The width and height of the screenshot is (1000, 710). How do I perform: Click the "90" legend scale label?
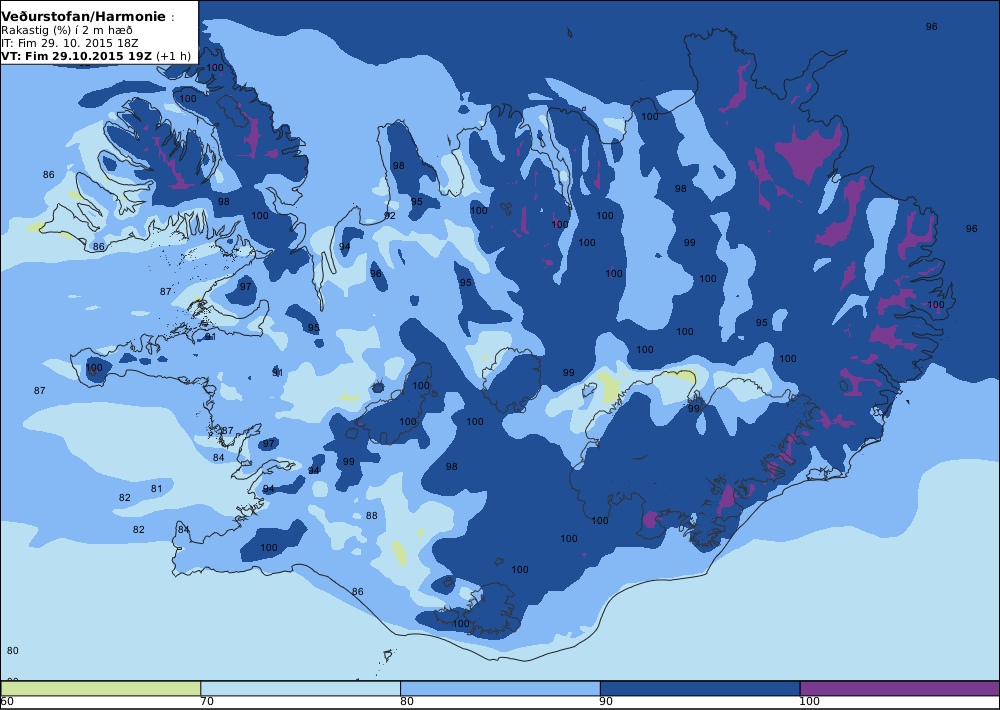[x=607, y=702]
